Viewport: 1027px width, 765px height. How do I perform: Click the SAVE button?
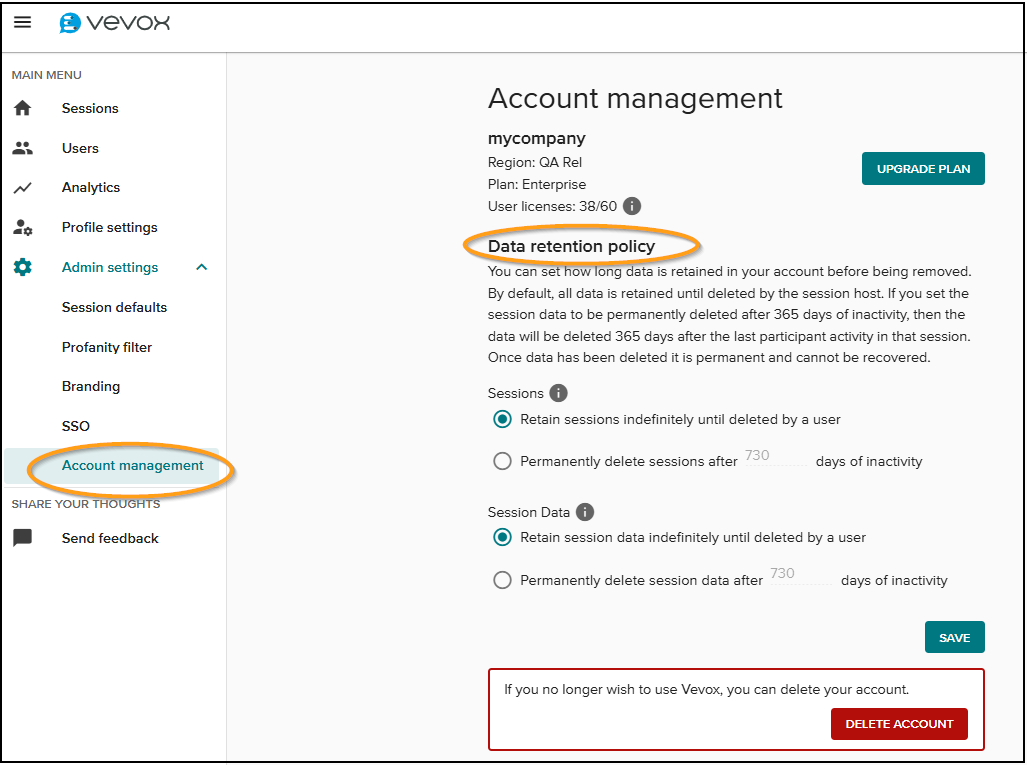(x=954, y=637)
